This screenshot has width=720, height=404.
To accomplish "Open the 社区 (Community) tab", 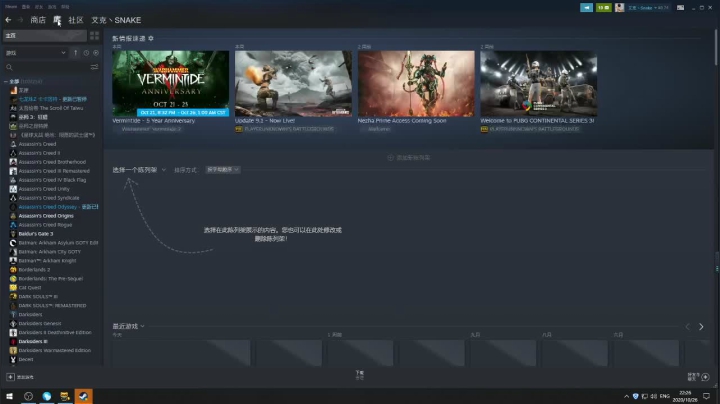I will pyautogui.click(x=76, y=20).
